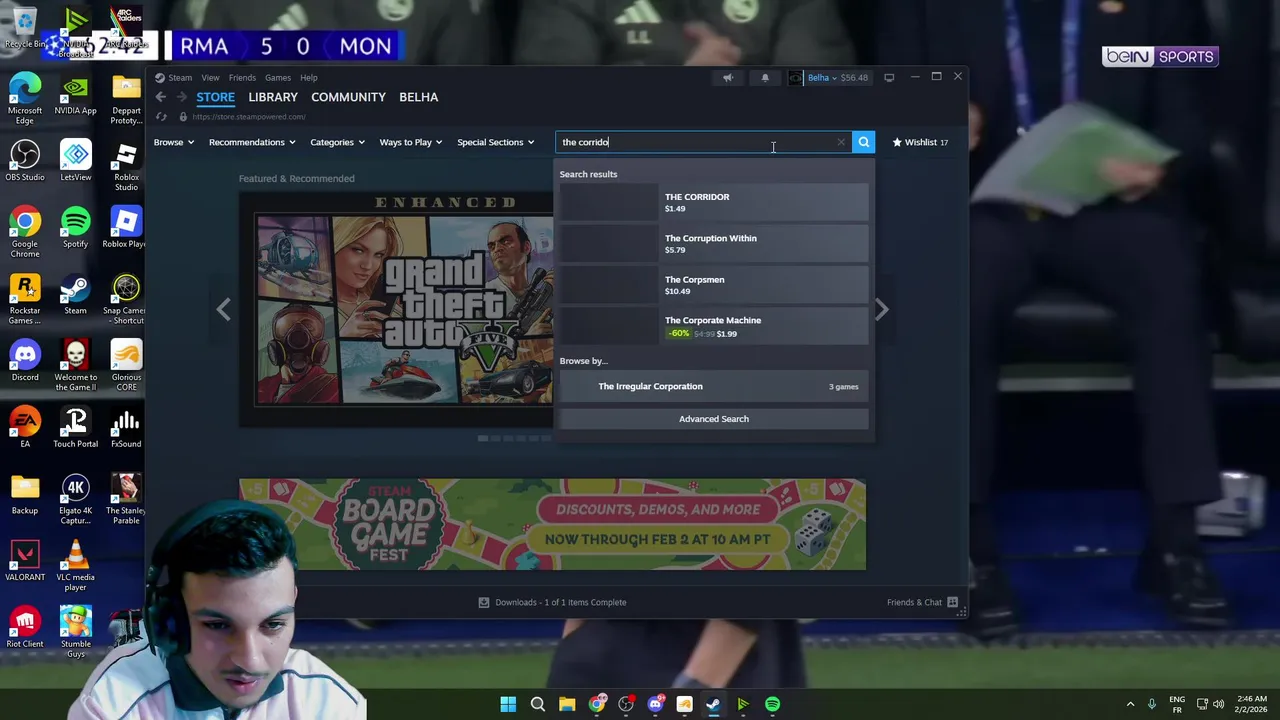
Task: Open File Explorer from the taskbar
Action: [x=567, y=704]
